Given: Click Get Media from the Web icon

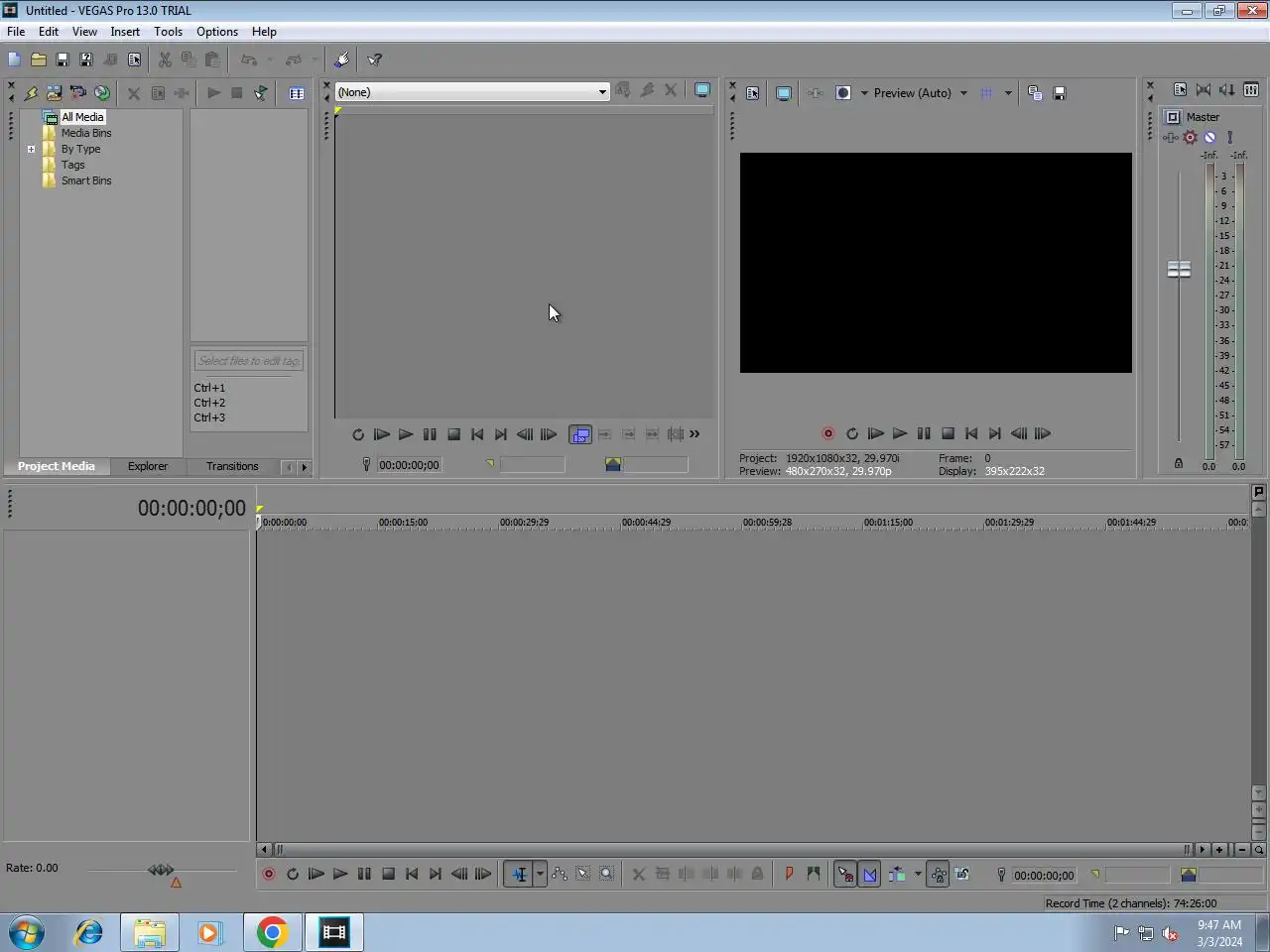Looking at the screenshot, I should (x=102, y=93).
